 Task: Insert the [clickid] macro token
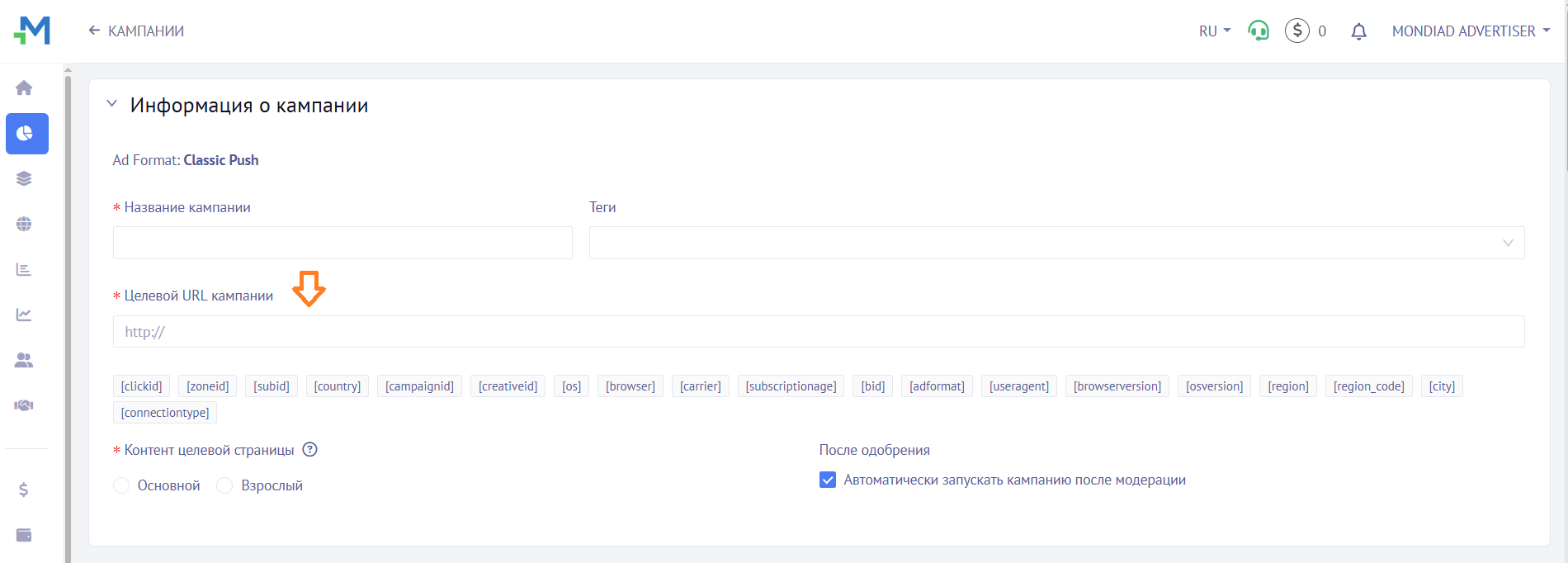point(141,386)
